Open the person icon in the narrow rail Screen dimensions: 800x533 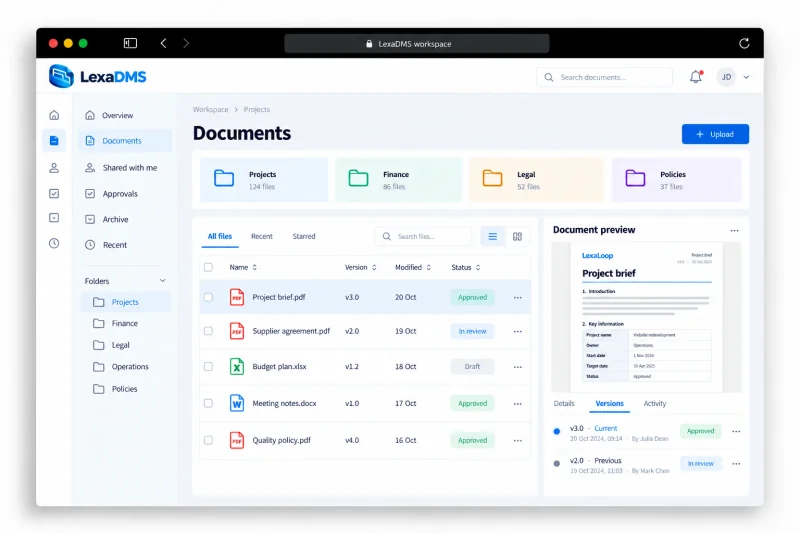(x=54, y=167)
